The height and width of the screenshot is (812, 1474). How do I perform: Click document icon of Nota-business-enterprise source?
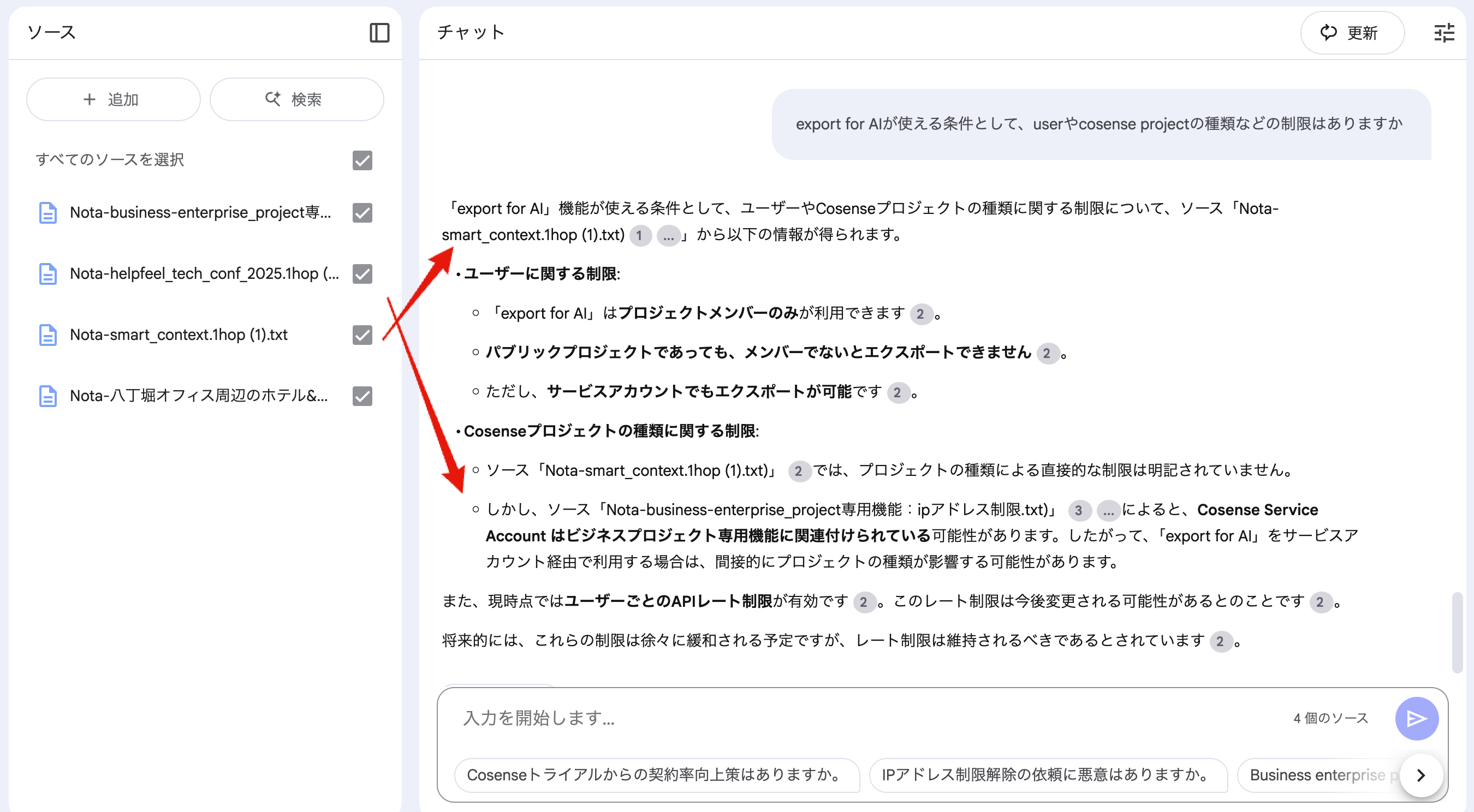coord(47,213)
